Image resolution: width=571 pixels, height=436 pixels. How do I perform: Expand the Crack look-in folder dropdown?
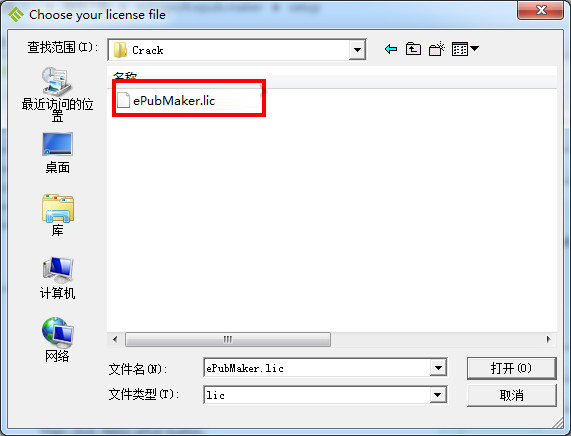(357, 50)
